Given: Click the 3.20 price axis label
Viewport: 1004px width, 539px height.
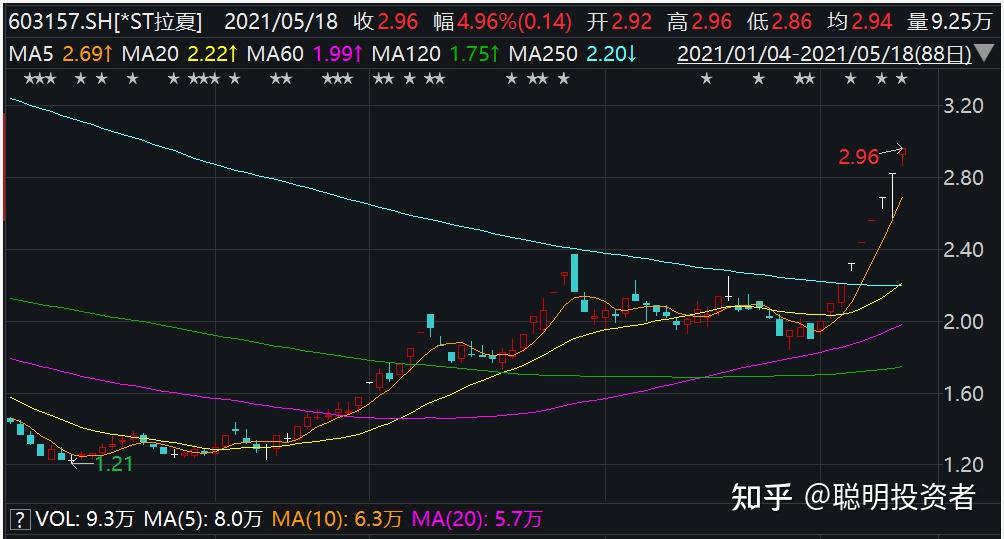Looking at the screenshot, I should coord(964,106).
